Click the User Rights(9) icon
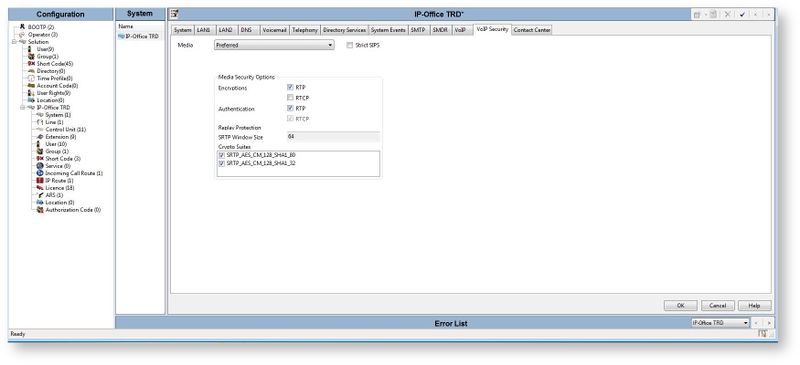Viewport: 800px width, 365px height. [x=31, y=93]
